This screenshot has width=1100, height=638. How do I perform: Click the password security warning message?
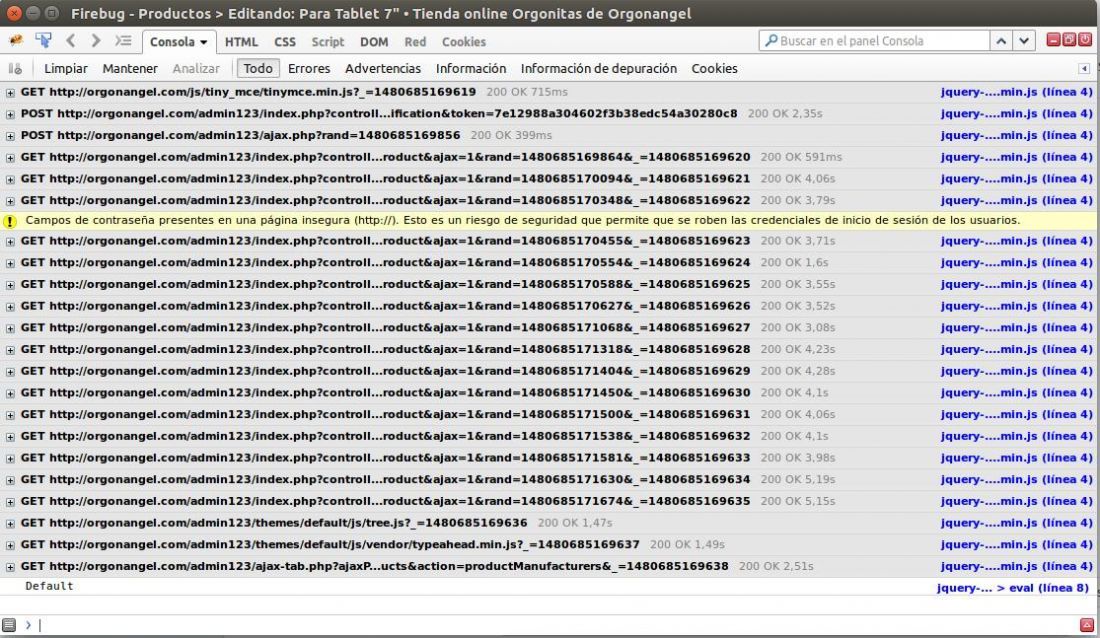(x=523, y=220)
